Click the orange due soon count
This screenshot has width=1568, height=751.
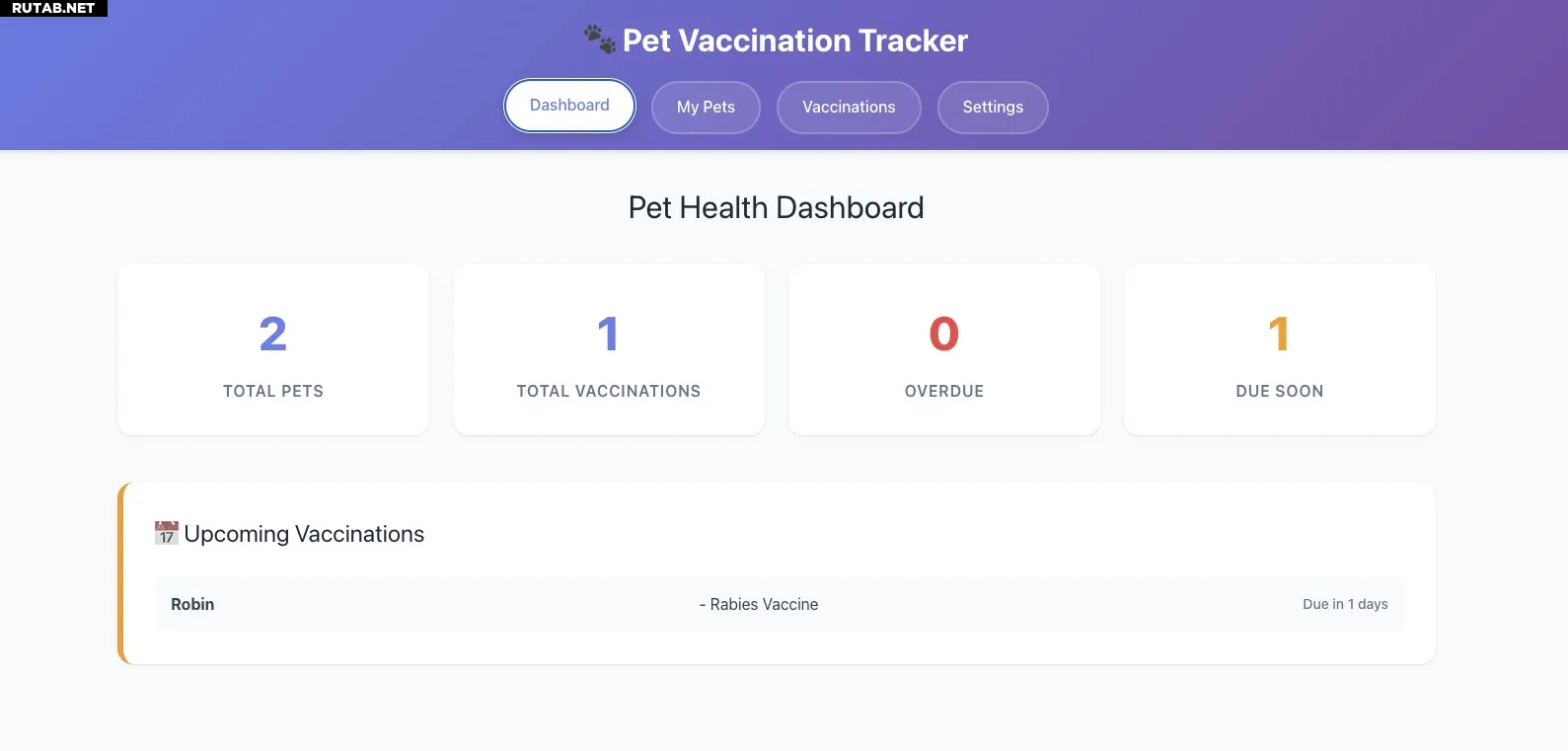point(1279,334)
